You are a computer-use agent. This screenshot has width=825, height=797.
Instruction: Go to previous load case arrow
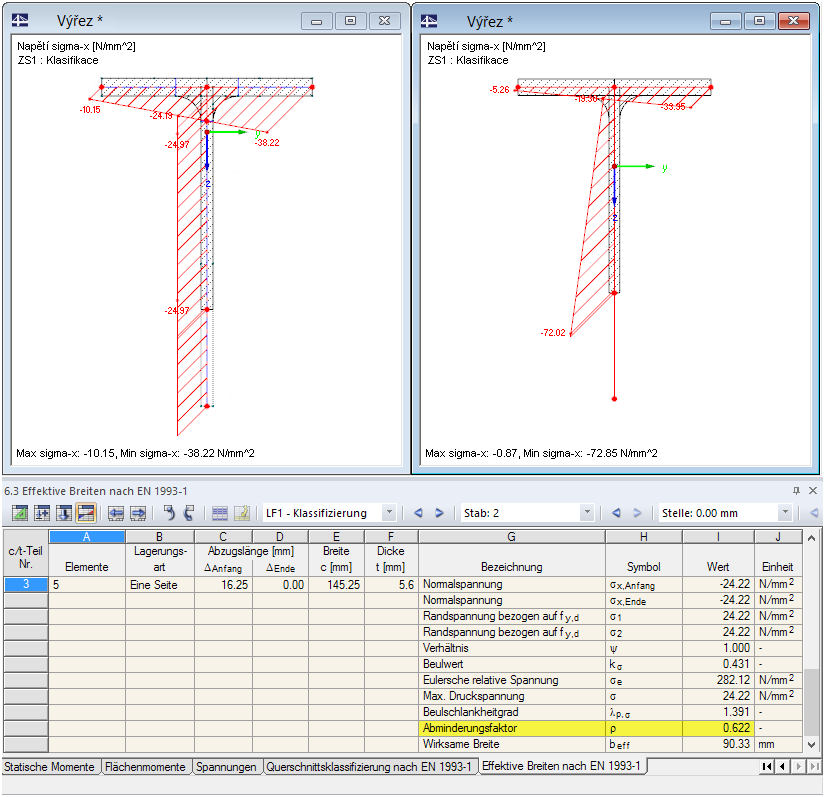tap(418, 512)
